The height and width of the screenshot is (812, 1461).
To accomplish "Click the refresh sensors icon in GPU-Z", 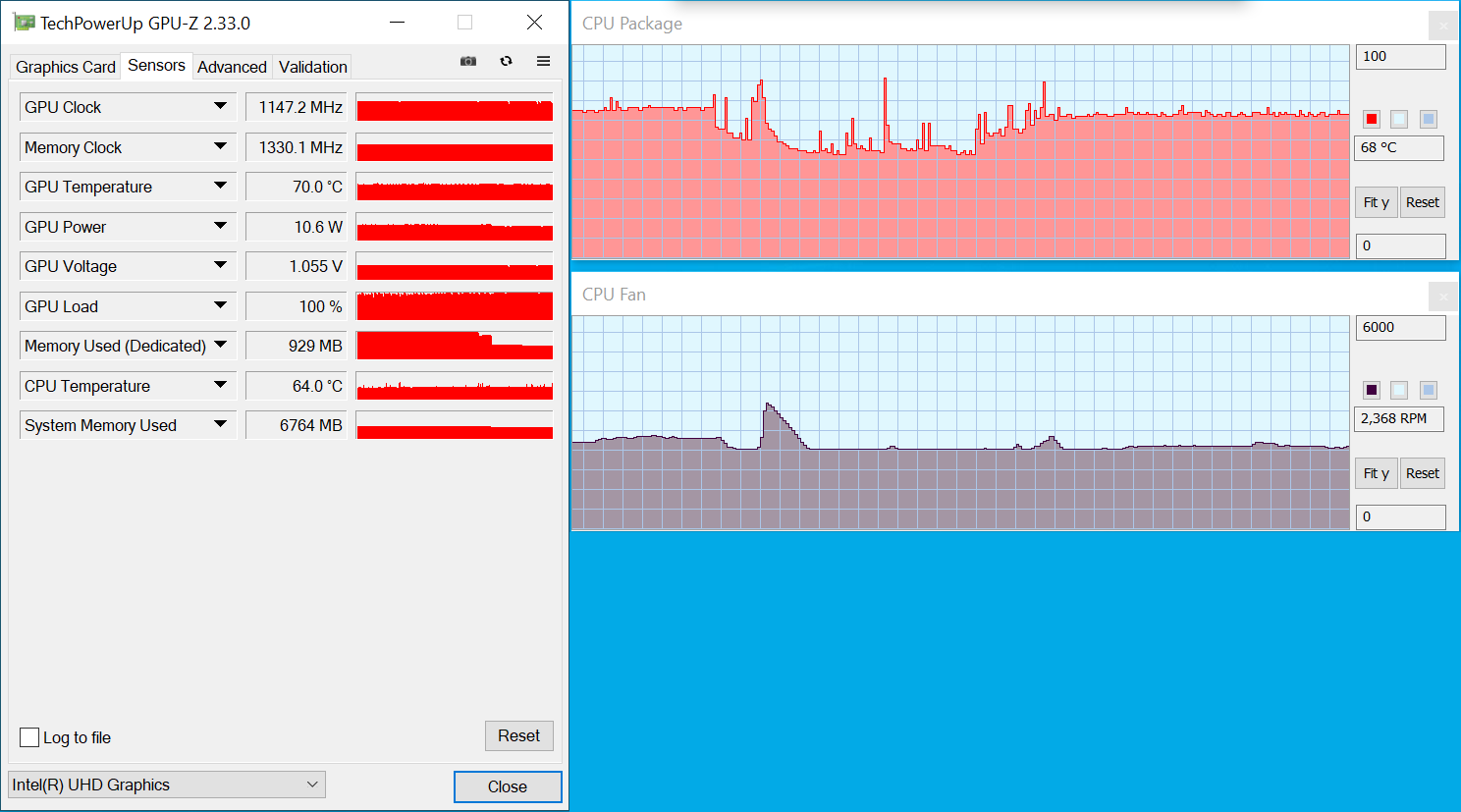I will click(506, 61).
